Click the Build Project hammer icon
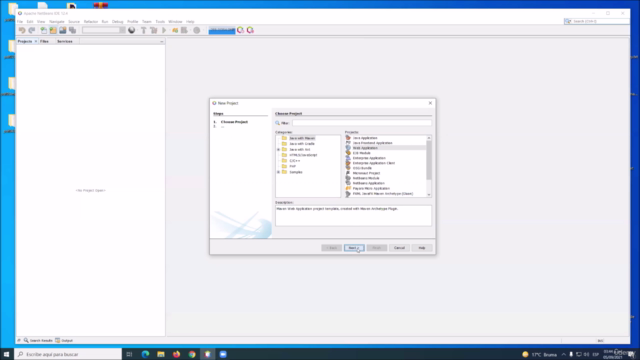The height and width of the screenshot is (360, 640). click(143, 30)
